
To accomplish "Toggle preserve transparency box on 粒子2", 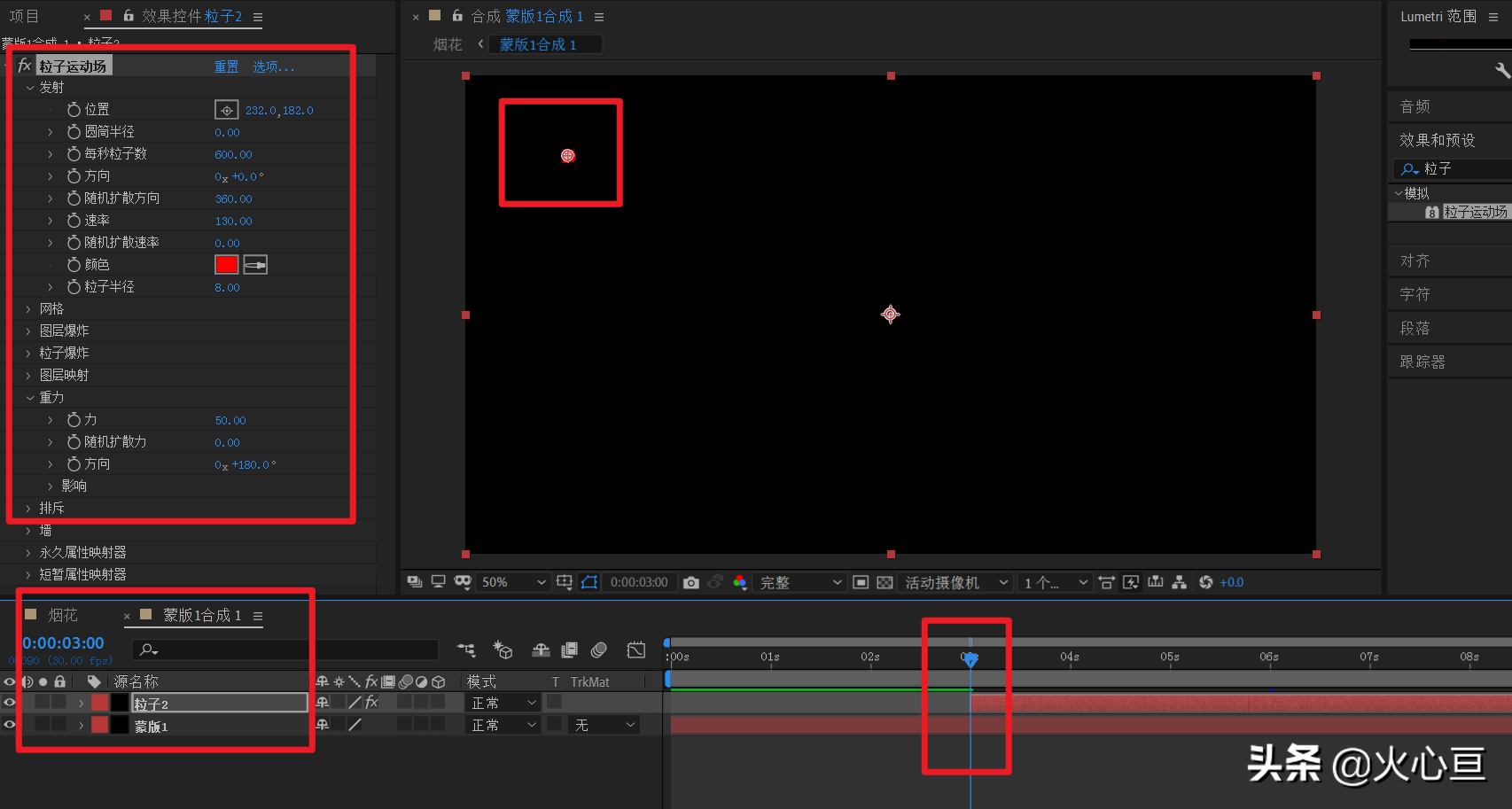I will (554, 702).
